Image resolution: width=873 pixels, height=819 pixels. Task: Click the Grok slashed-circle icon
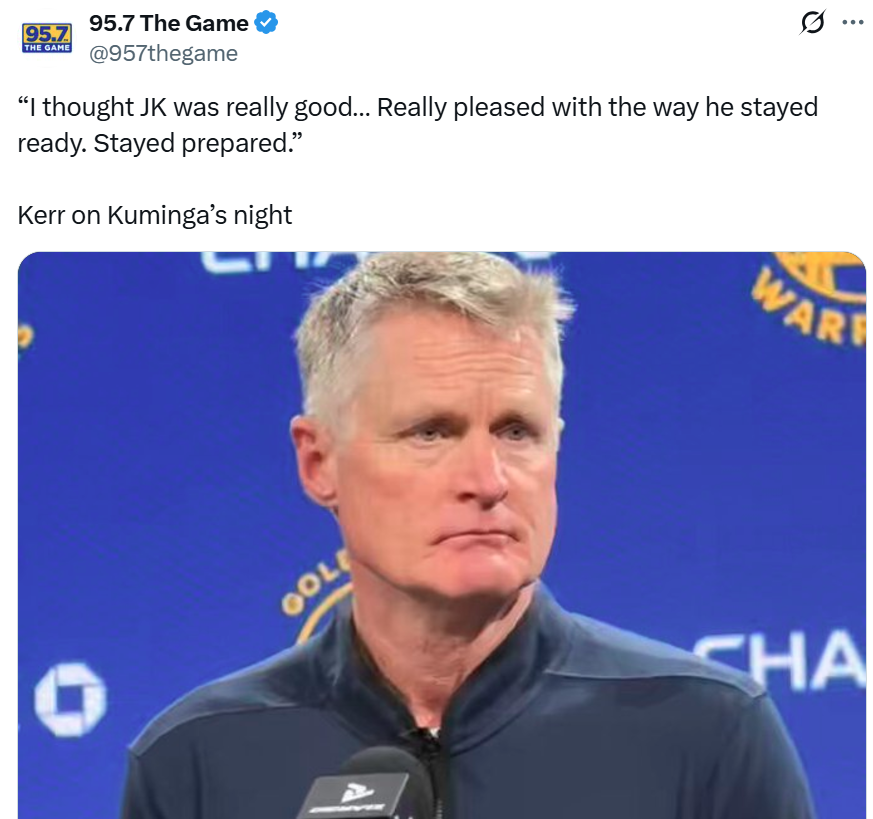(x=812, y=23)
